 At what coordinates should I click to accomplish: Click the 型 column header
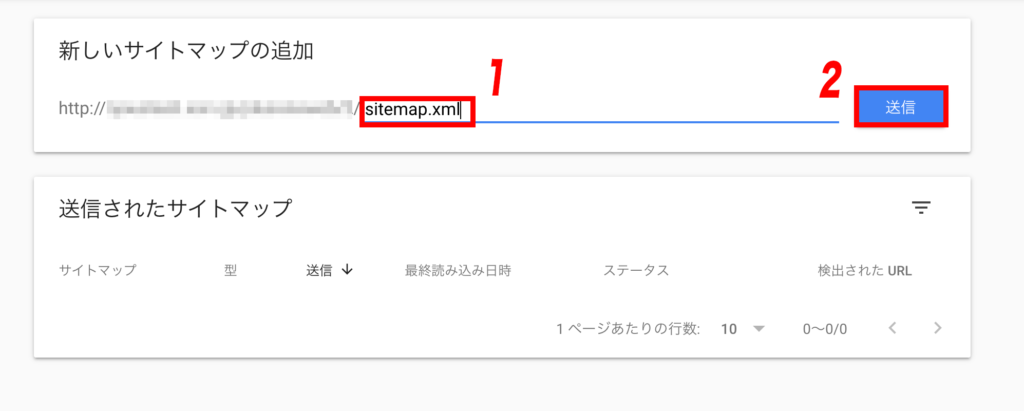click(230, 271)
